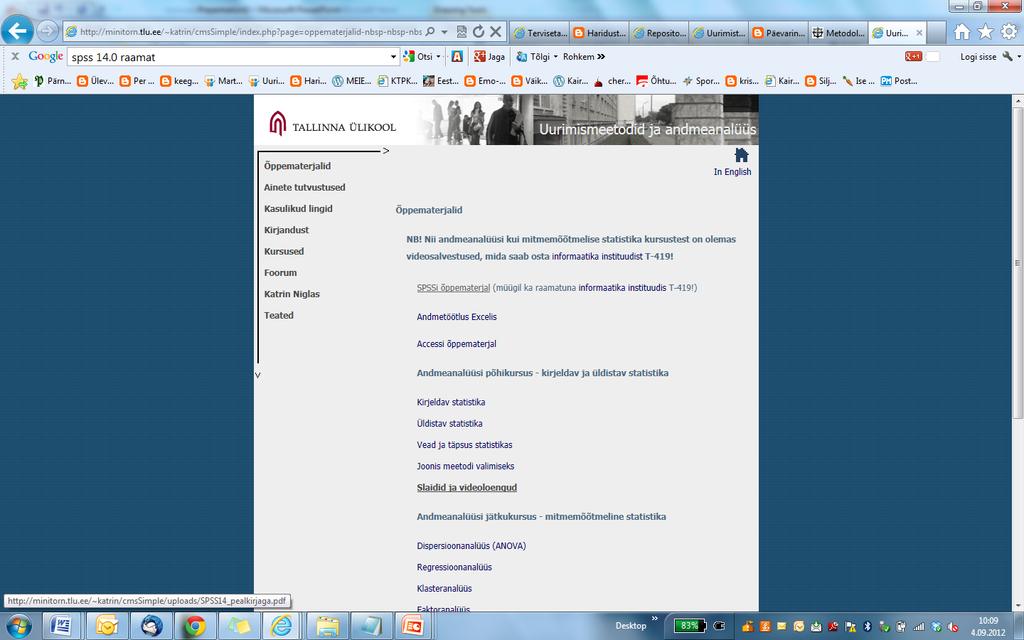This screenshot has height=640, width=1024.
Task: Click the Jaga share button
Action: click(x=490, y=57)
